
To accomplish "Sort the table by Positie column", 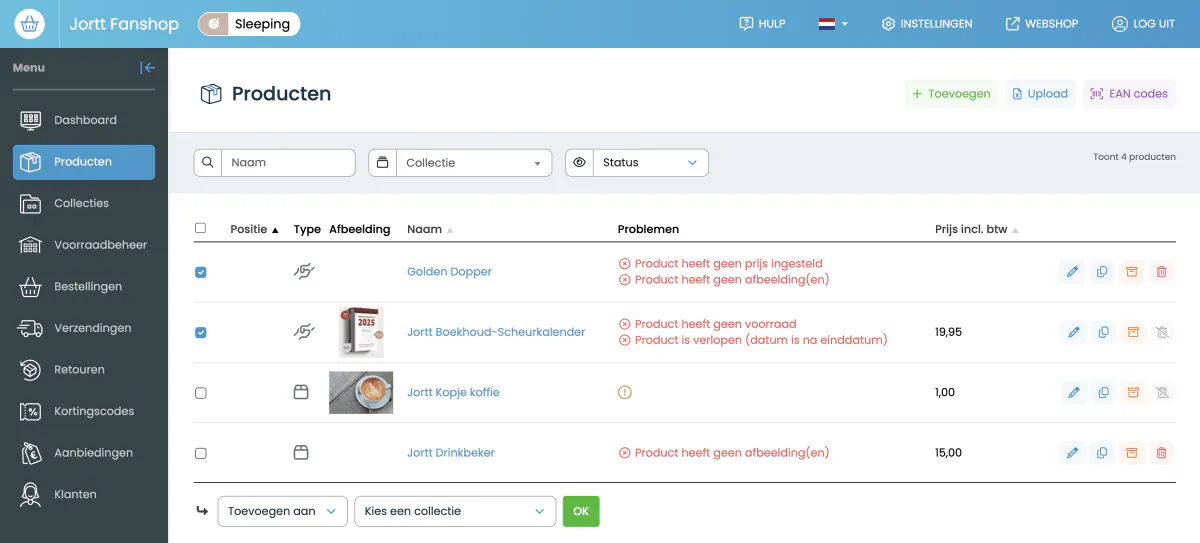I will tap(254, 229).
